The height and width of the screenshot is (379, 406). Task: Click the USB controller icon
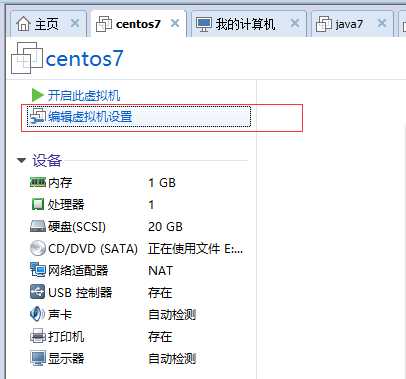click(x=38, y=292)
